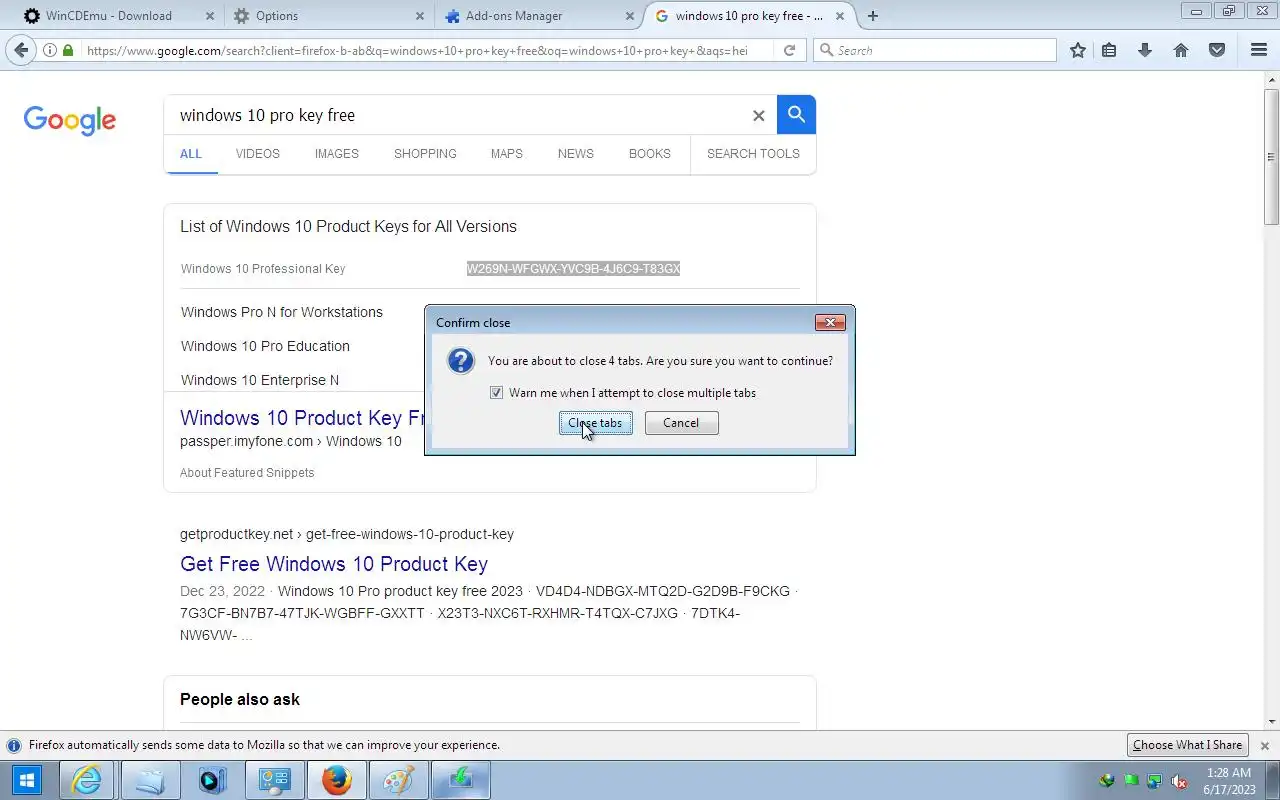This screenshot has width=1280, height=800.
Task: Click the highlighted Windows 10 Professional key text
Action: 573,269
